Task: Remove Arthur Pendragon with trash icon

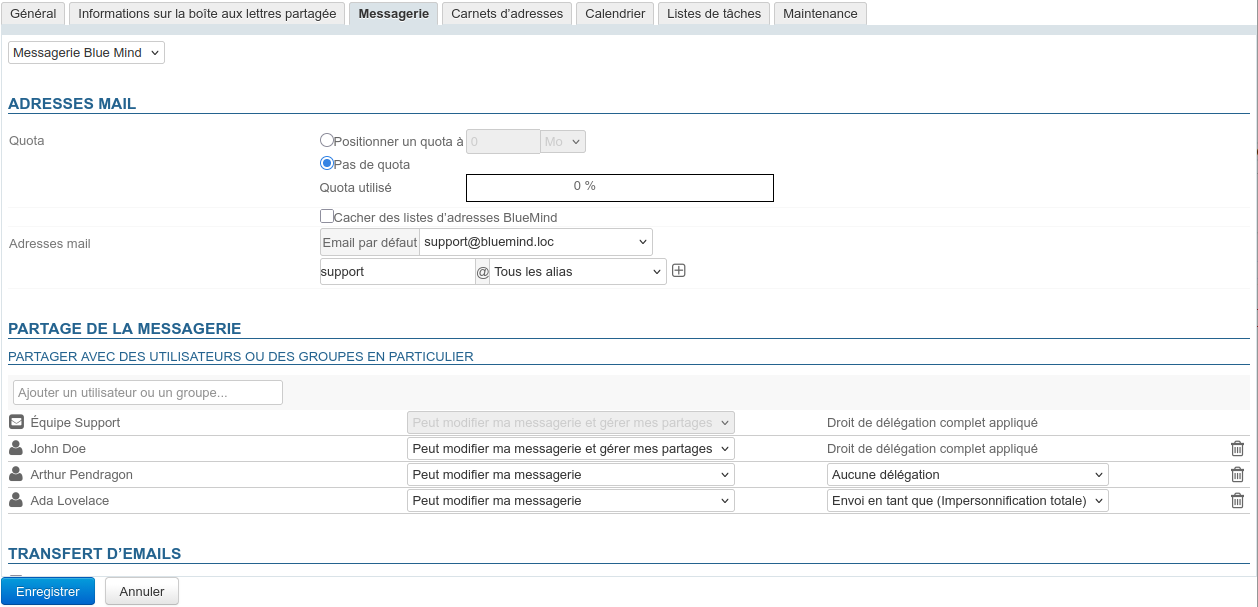Action: tap(1237, 475)
